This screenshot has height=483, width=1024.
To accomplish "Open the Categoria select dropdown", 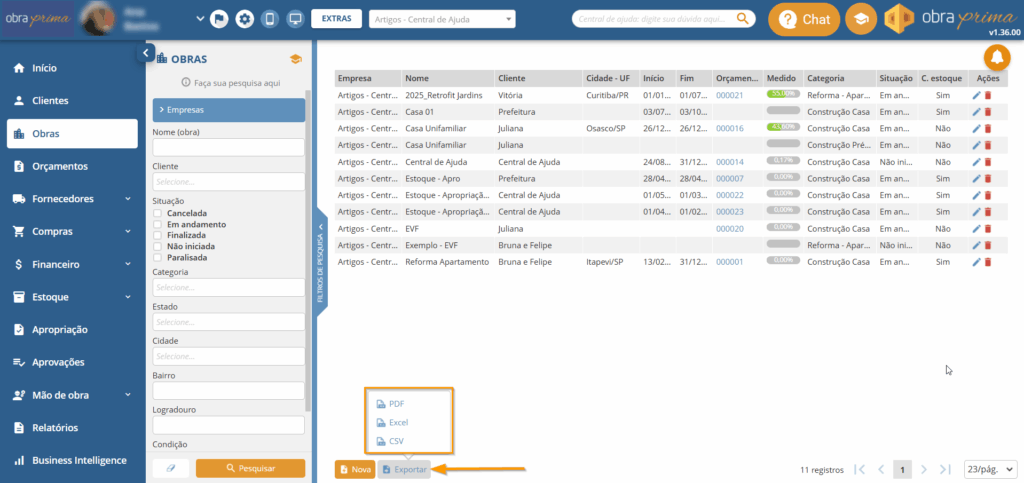I will click(x=229, y=287).
